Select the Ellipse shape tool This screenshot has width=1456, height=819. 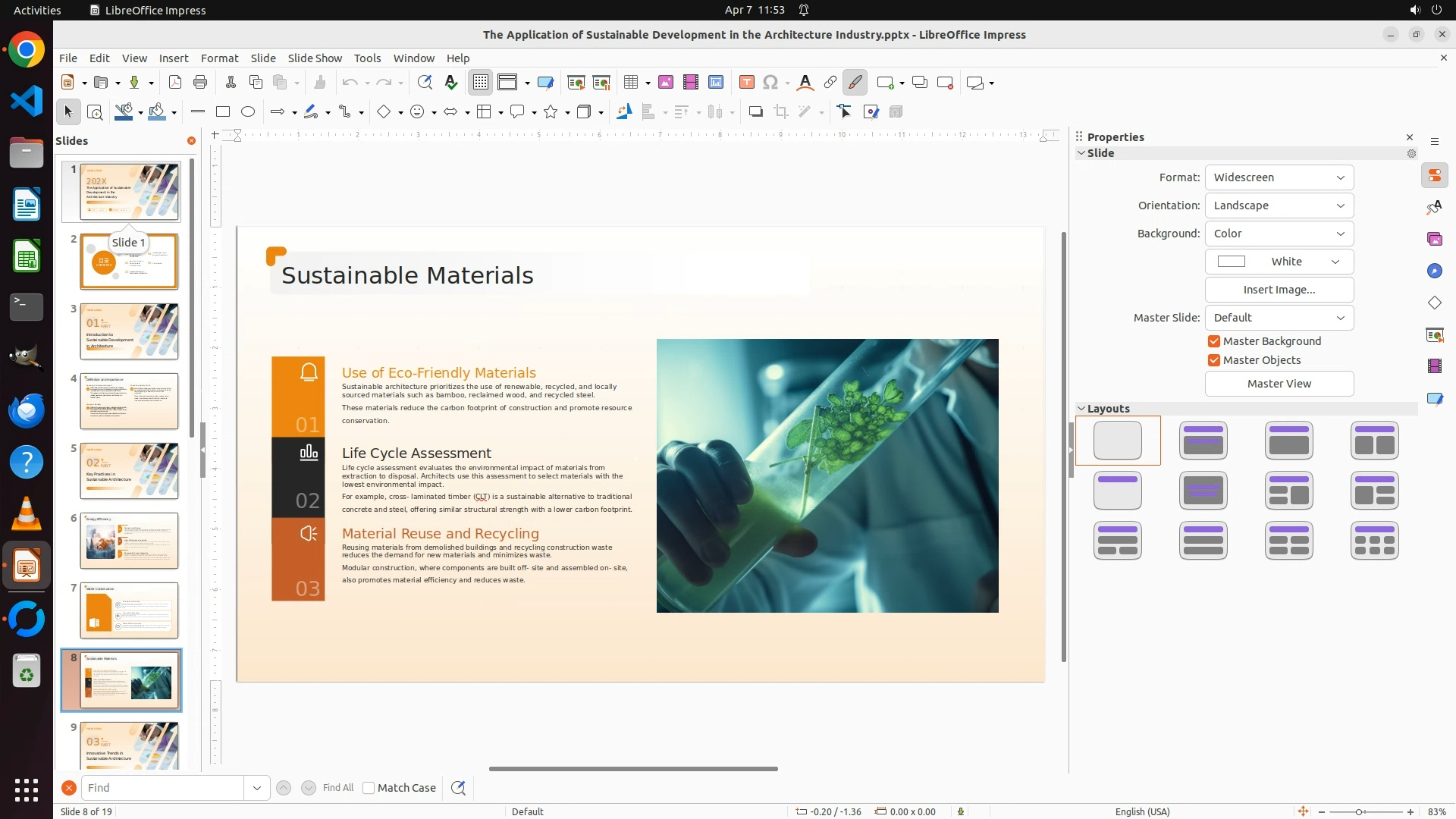click(x=248, y=112)
